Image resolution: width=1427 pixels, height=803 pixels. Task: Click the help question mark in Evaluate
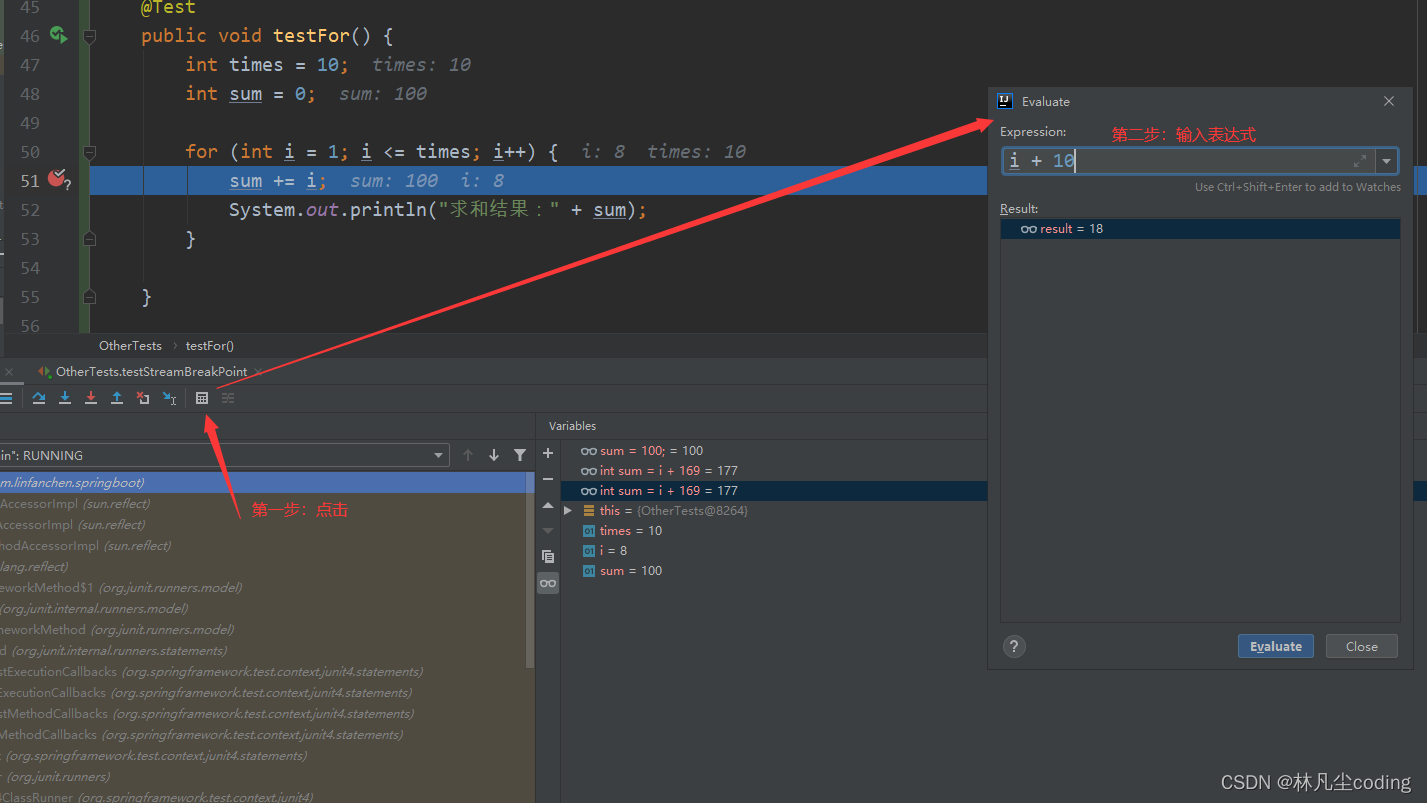point(1014,646)
